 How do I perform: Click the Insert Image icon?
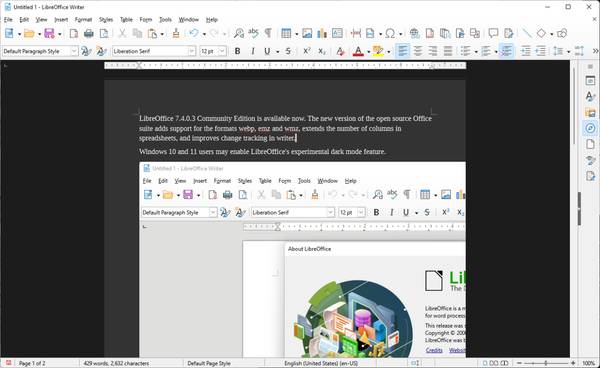(x=307, y=34)
